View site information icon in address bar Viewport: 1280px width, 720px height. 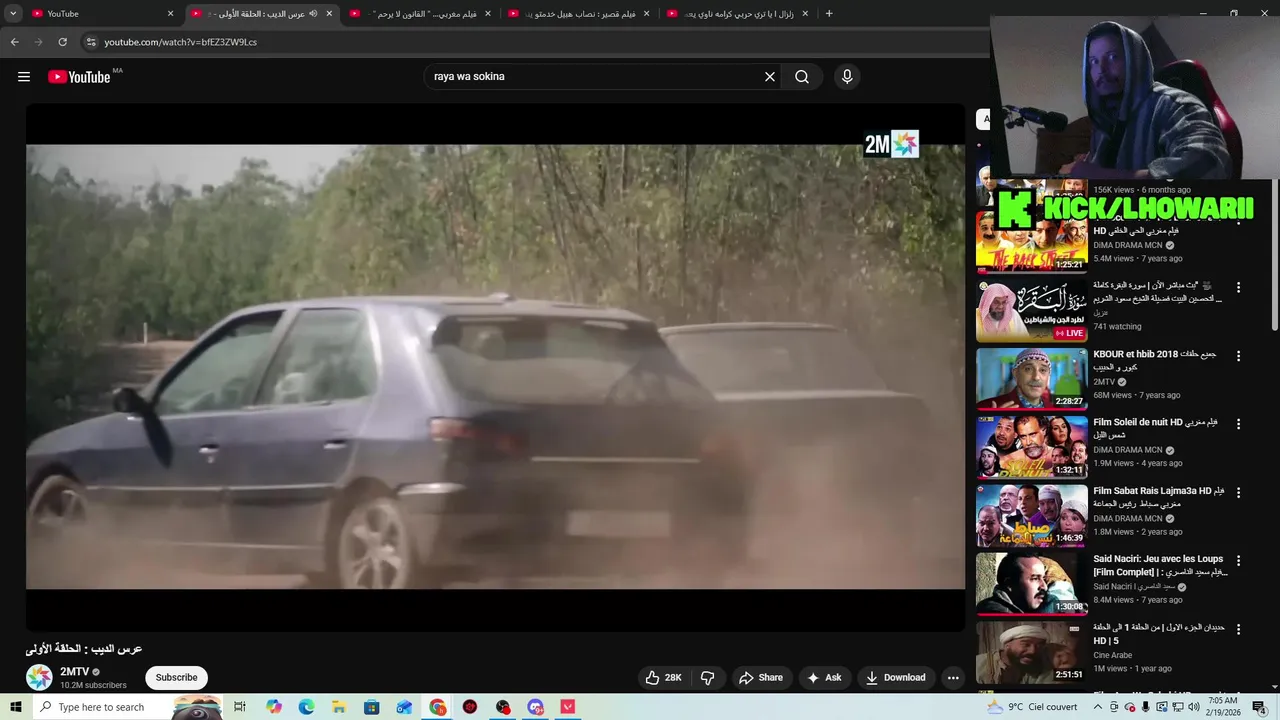[91, 42]
